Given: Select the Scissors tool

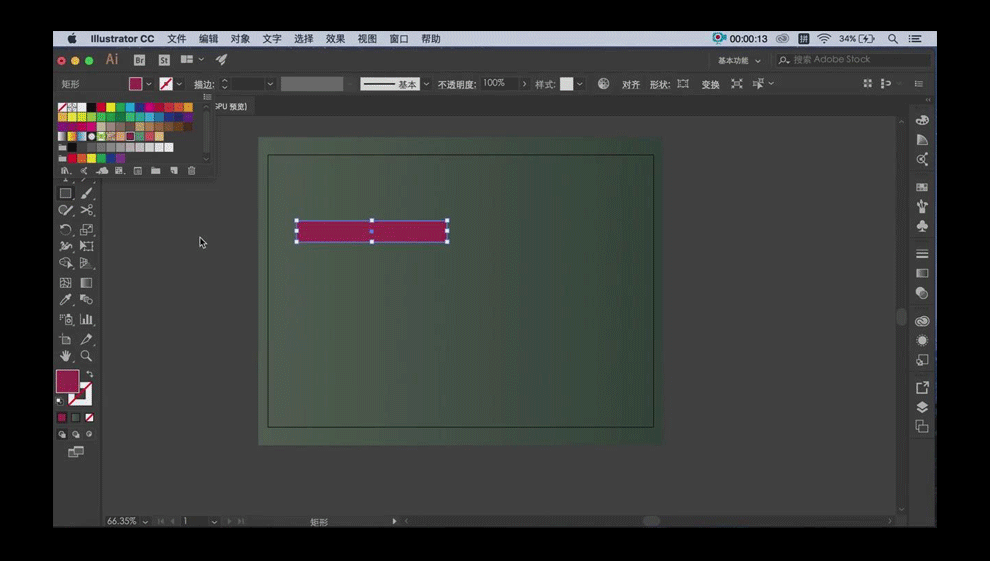Looking at the screenshot, I should [87, 210].
